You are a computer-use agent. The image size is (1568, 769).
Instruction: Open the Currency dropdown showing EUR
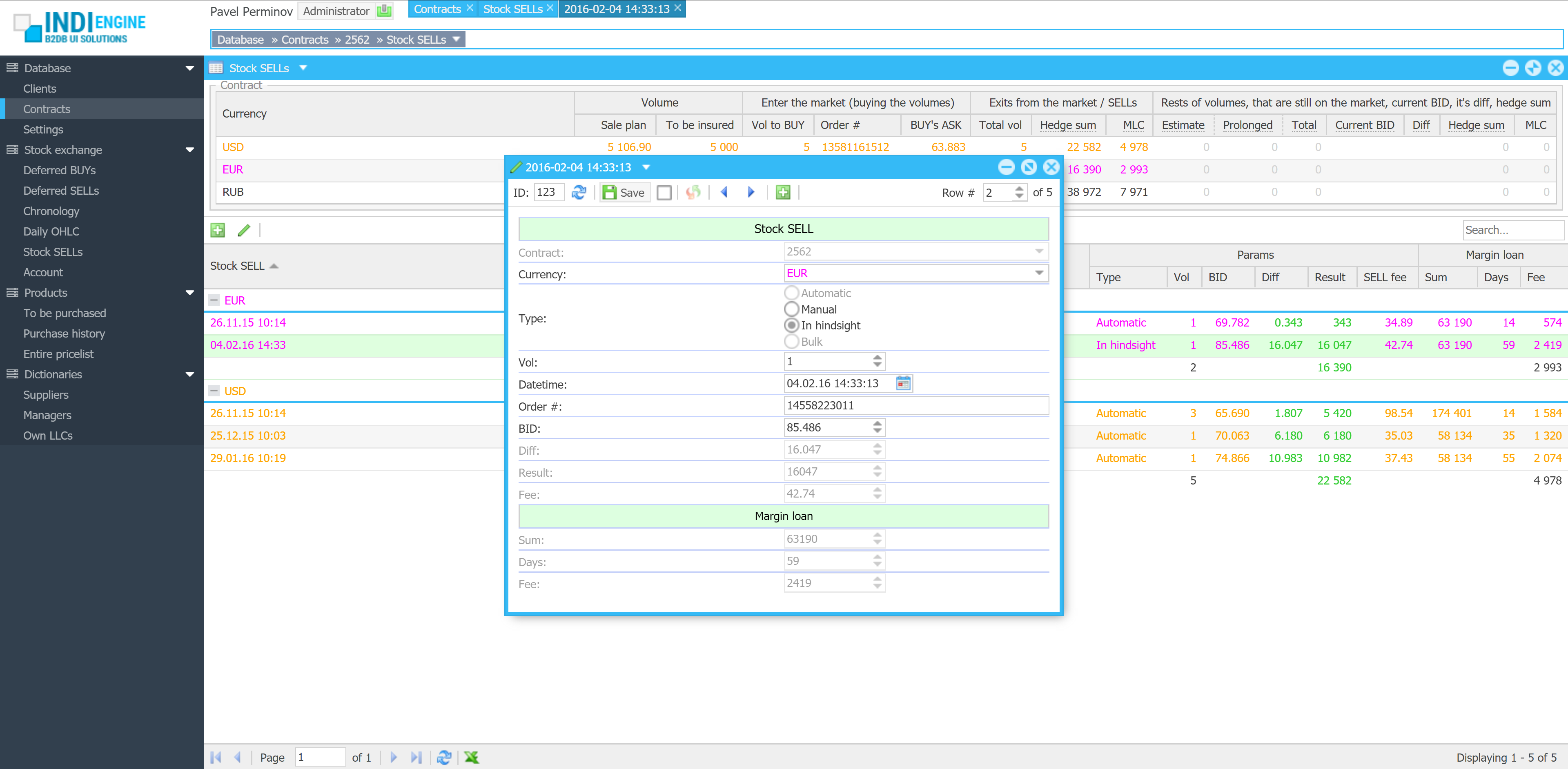pos(1039,273)
